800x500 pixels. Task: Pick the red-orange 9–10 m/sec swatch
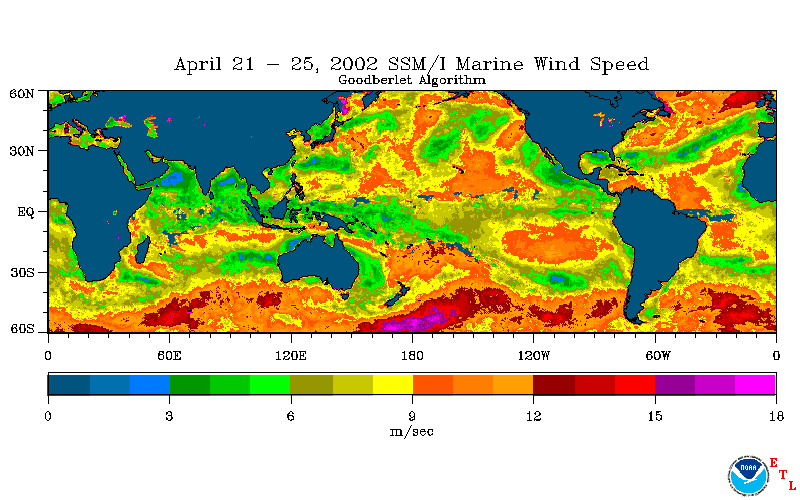pos(433,385)
